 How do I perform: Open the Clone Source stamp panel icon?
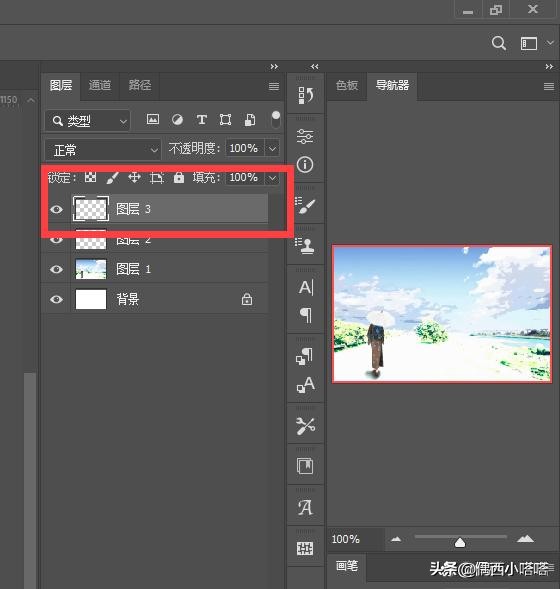click(x=305, y=246)
